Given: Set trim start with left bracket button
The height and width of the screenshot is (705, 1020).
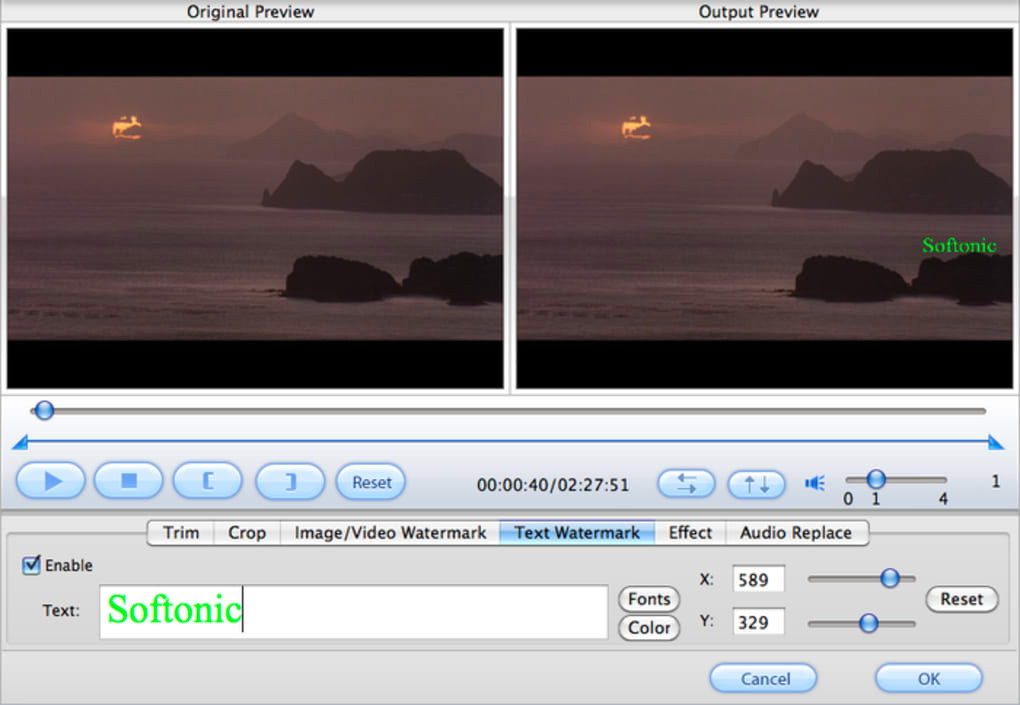Looking at the screenshot, I should click(208, 481).
